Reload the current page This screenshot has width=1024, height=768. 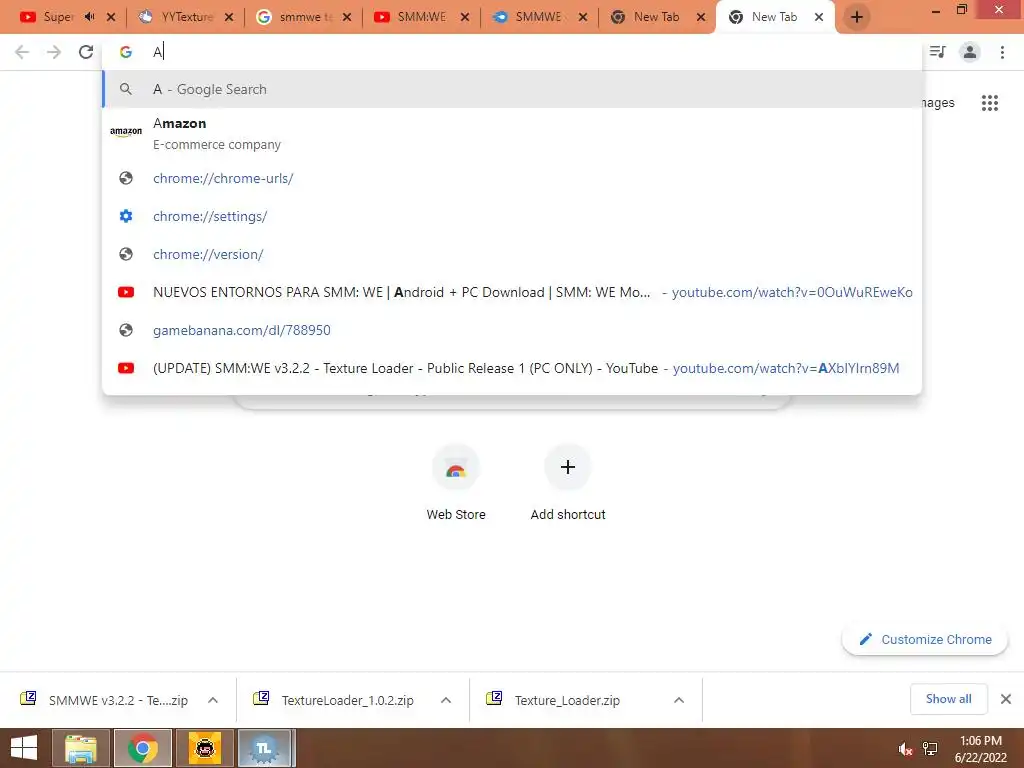point(86,52)
